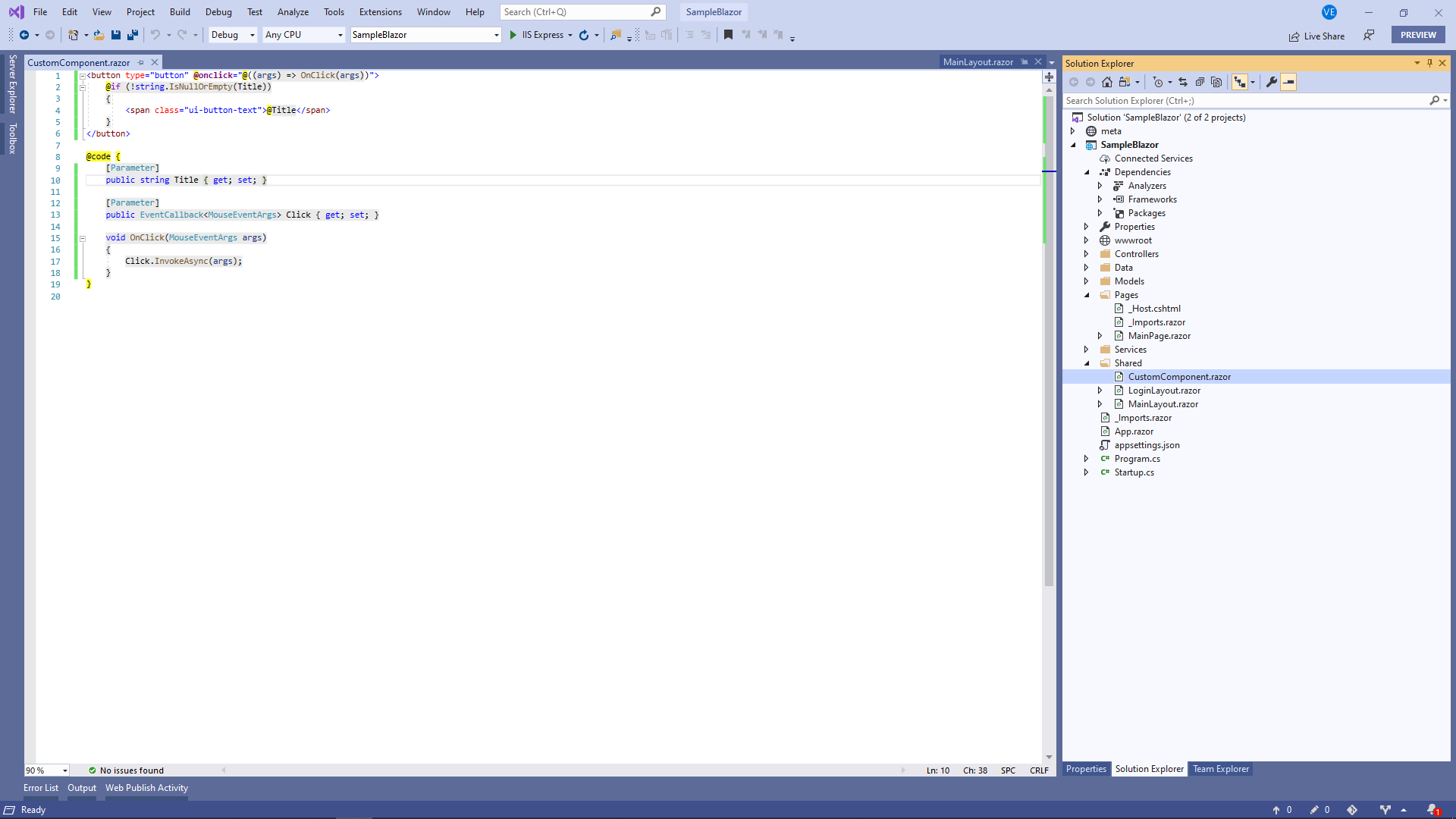Image resolution: width=1456 pixels, height=819 pixels.
Task: Collapse the code block at line 15
Action: [82, 238]
